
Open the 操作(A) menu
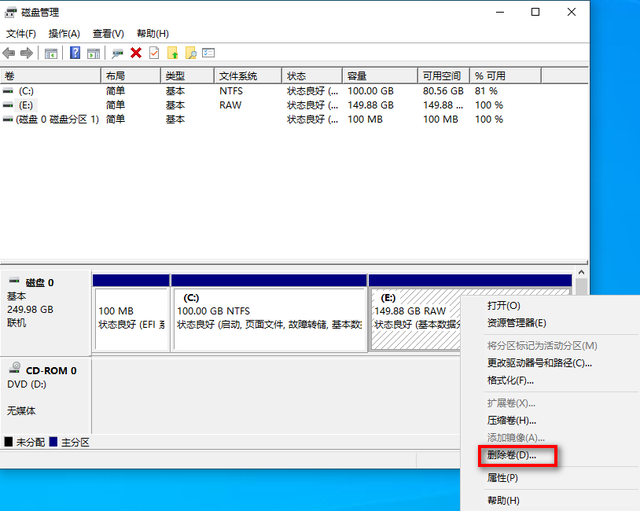coord(64,33)
